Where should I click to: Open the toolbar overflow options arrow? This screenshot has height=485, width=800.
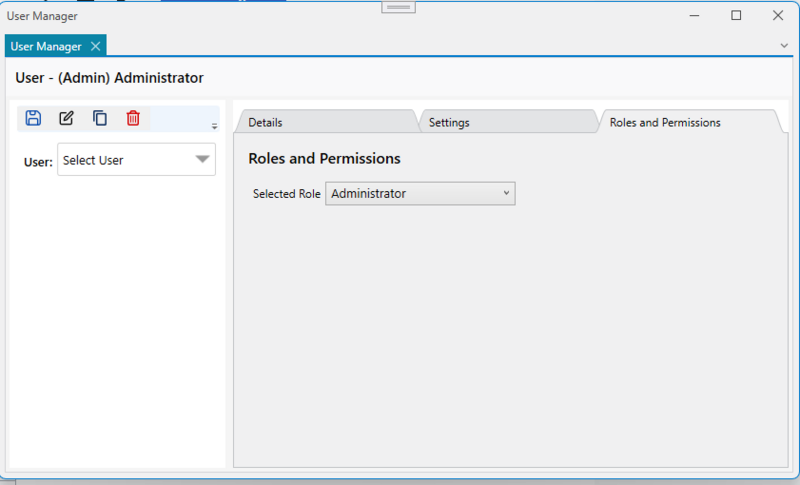click(214, 126)
